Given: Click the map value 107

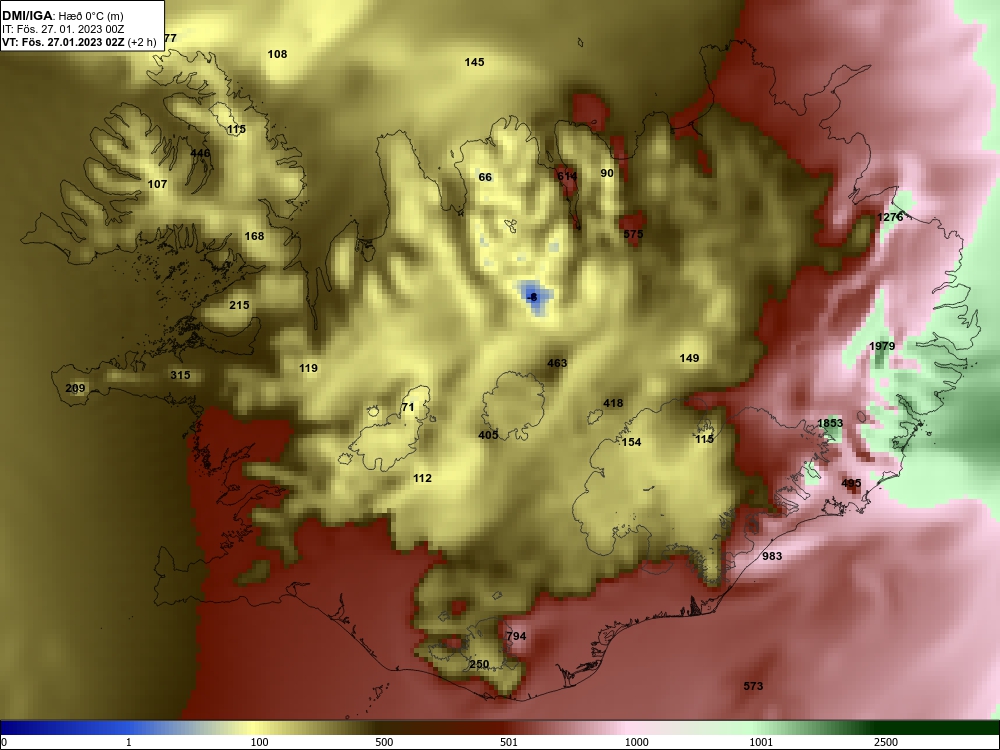Looking at the screenshot, I should [x=157, y=184].
